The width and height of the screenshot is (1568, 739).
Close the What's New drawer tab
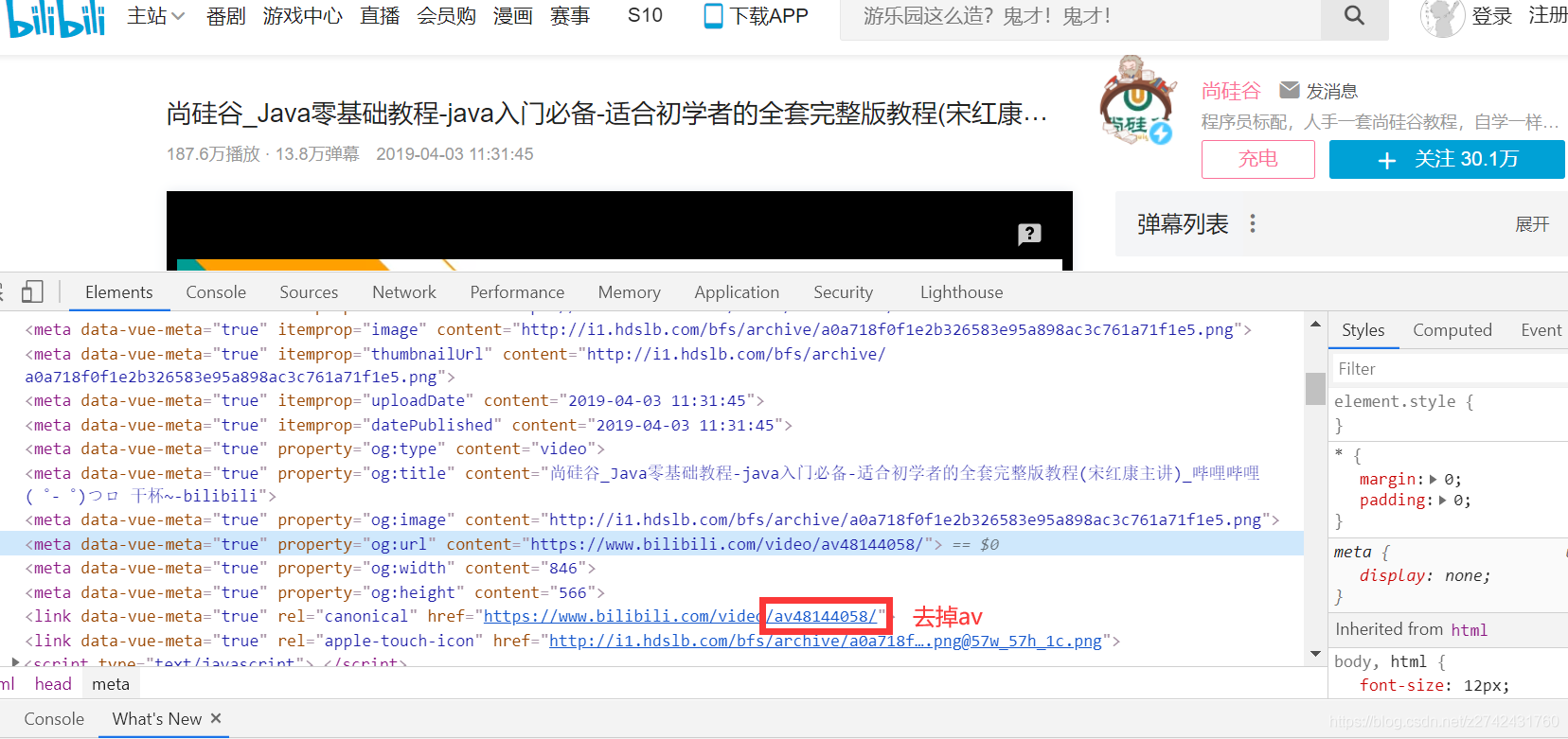coord(216,719)
